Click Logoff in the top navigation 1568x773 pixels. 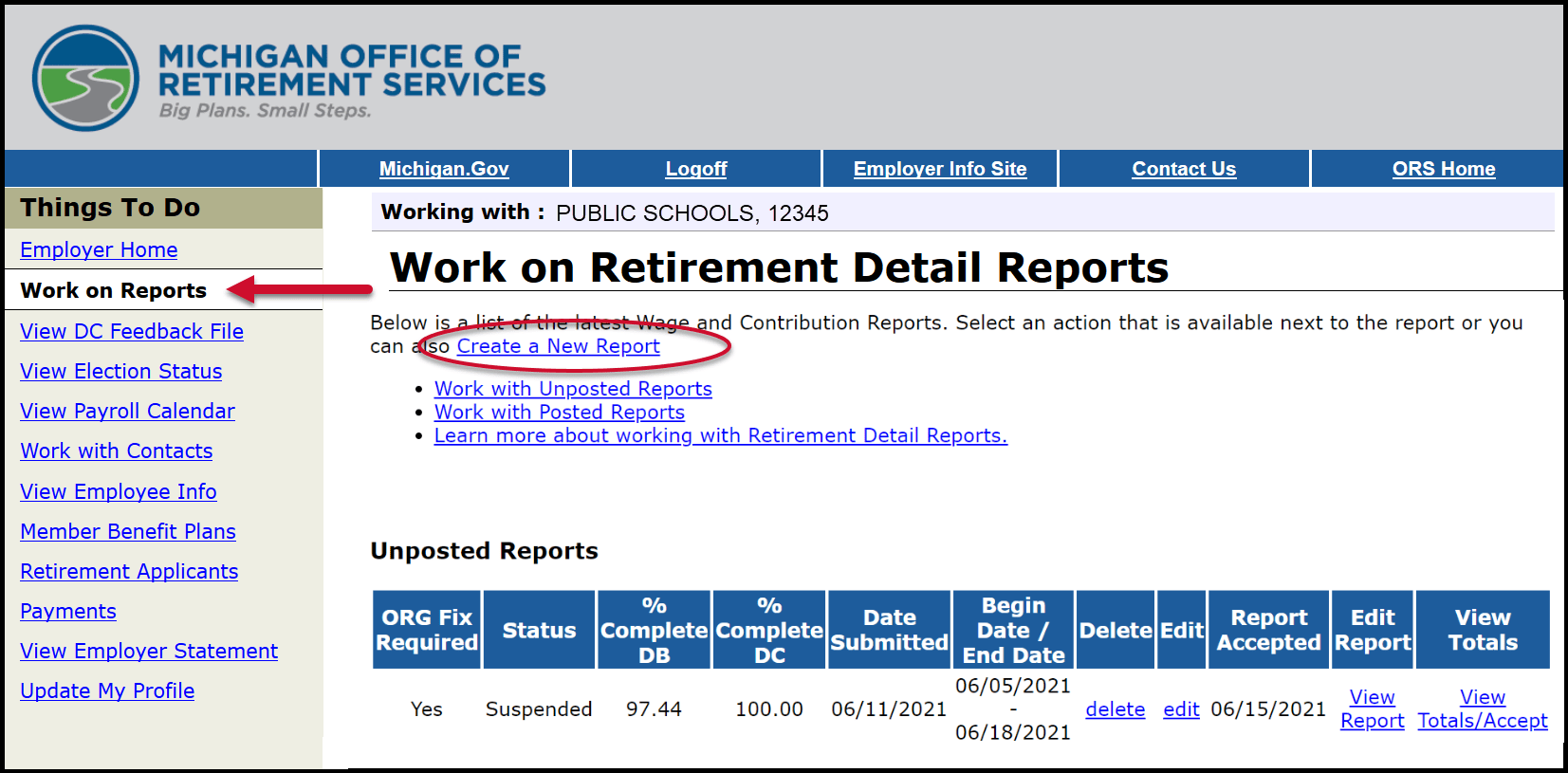pos(696,169)
